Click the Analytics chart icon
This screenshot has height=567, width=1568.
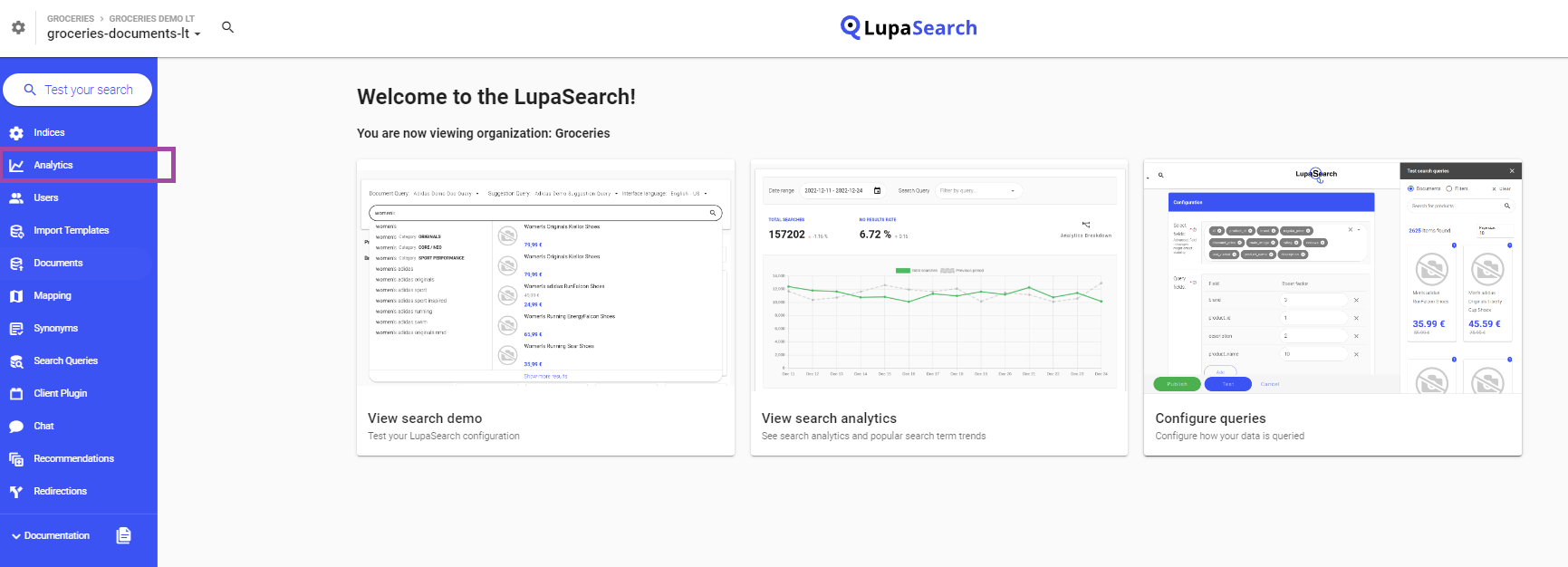pyautogui.click(x=16, y=166)
